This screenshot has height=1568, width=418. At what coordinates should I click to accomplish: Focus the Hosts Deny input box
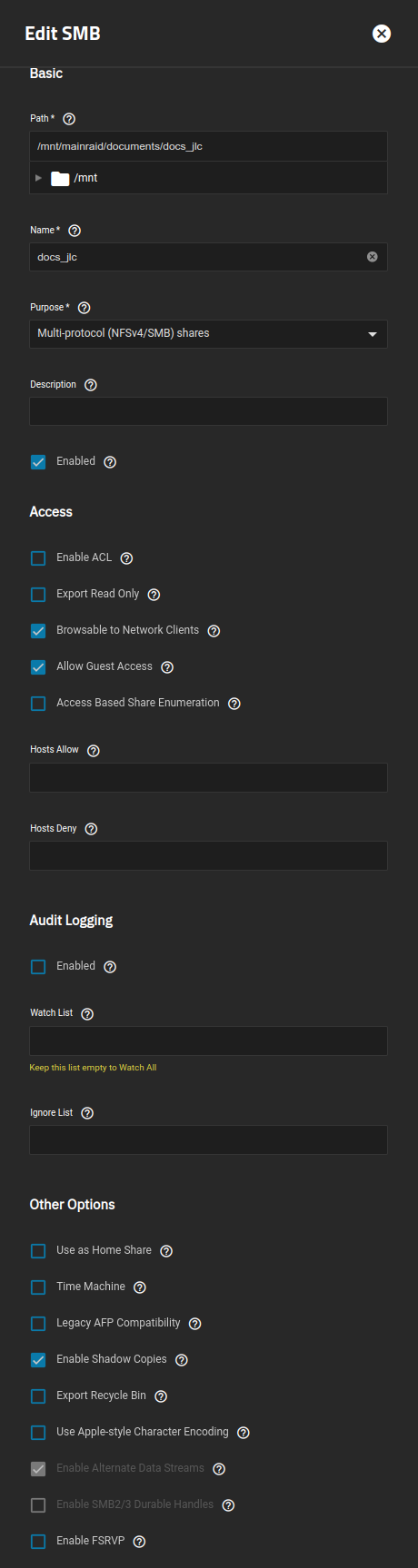point(209,856)
